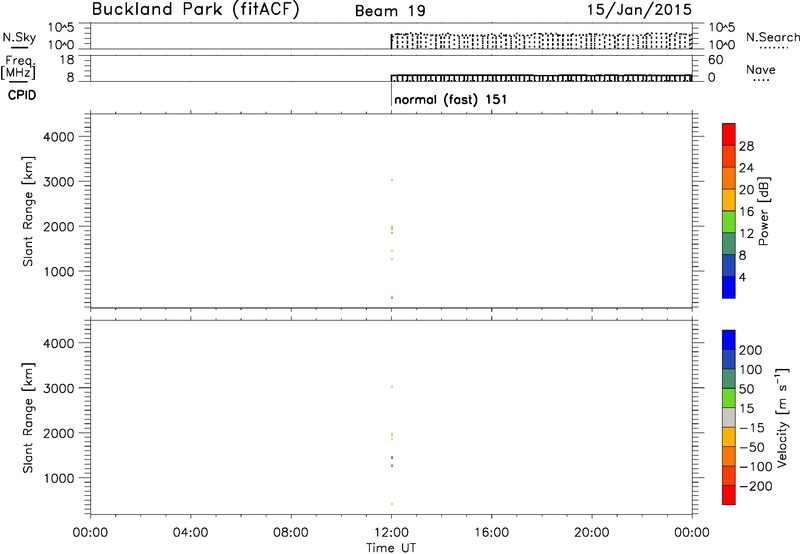800x554 pixels.
Task: Click the 'Nave' legend label
Action: (x=761, y=69)
